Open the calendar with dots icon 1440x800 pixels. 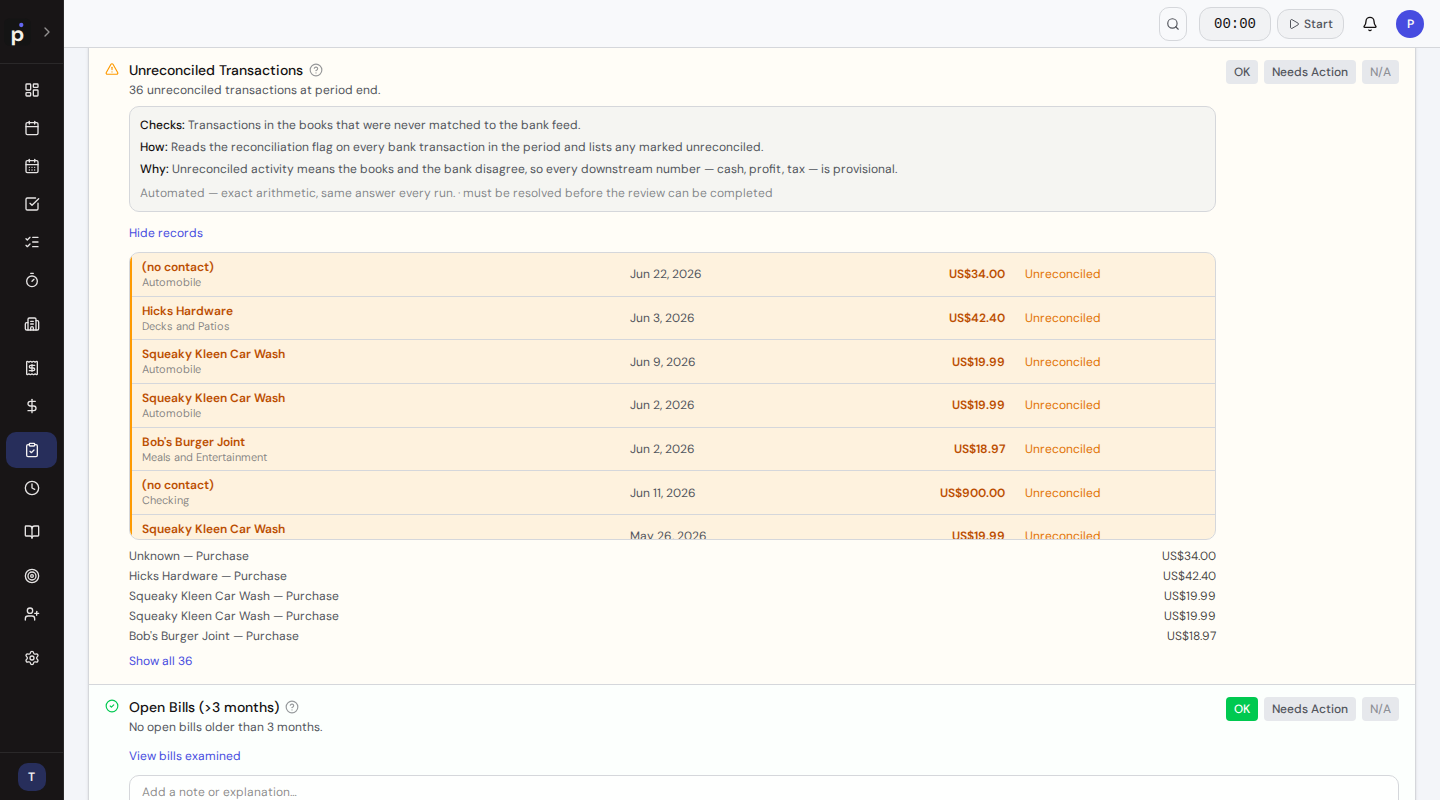(x=32, y=166)
